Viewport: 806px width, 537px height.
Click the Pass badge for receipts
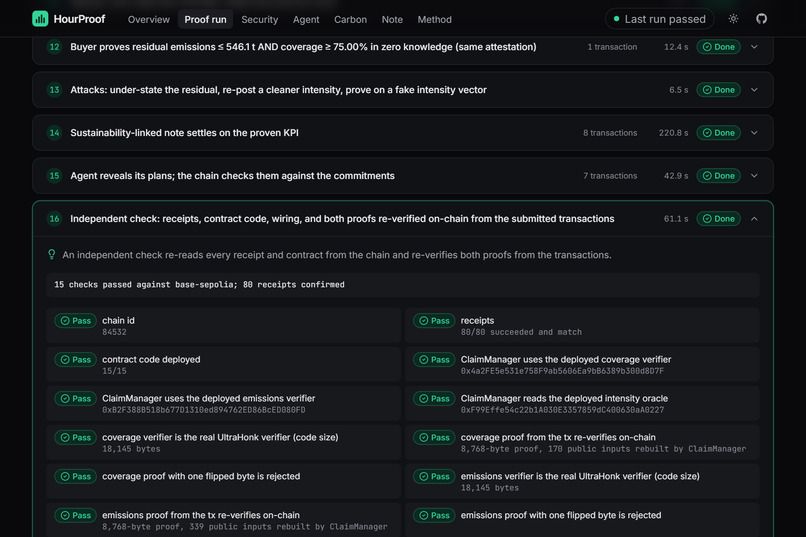pyautogui.click(x=434, y=321)
